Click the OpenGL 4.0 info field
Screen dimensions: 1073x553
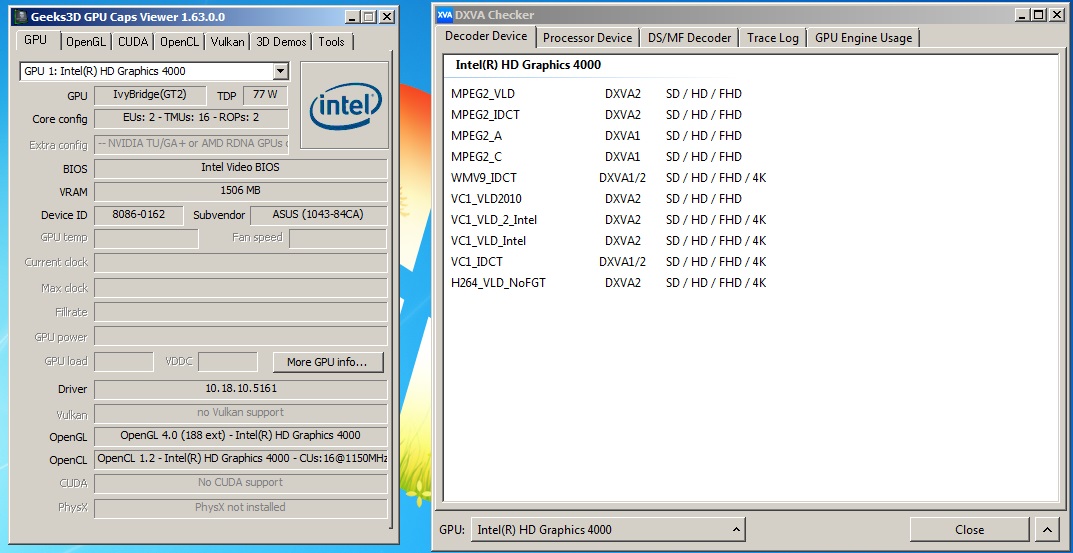240,437
